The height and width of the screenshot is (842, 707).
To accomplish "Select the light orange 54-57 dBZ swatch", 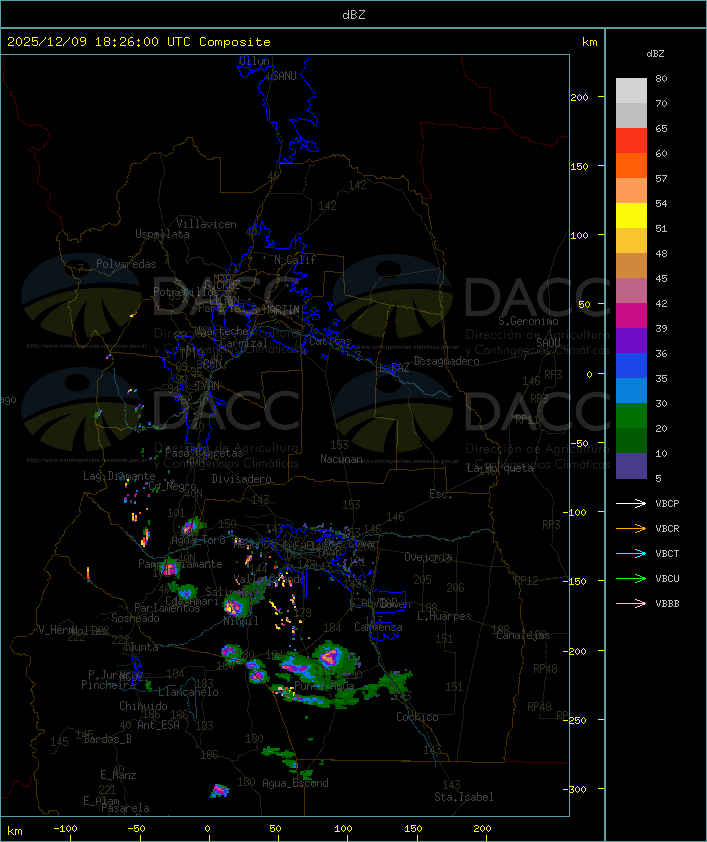I will tap(631, 191).
